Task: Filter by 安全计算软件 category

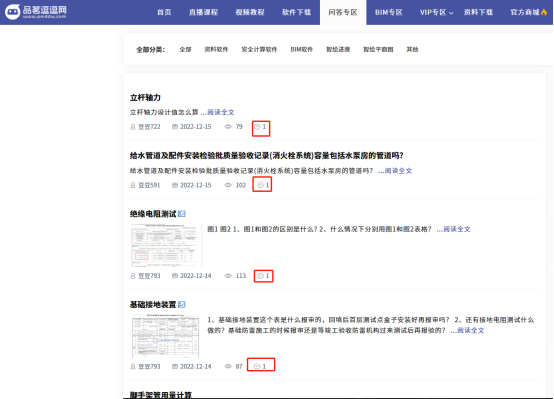Action: 259,49
